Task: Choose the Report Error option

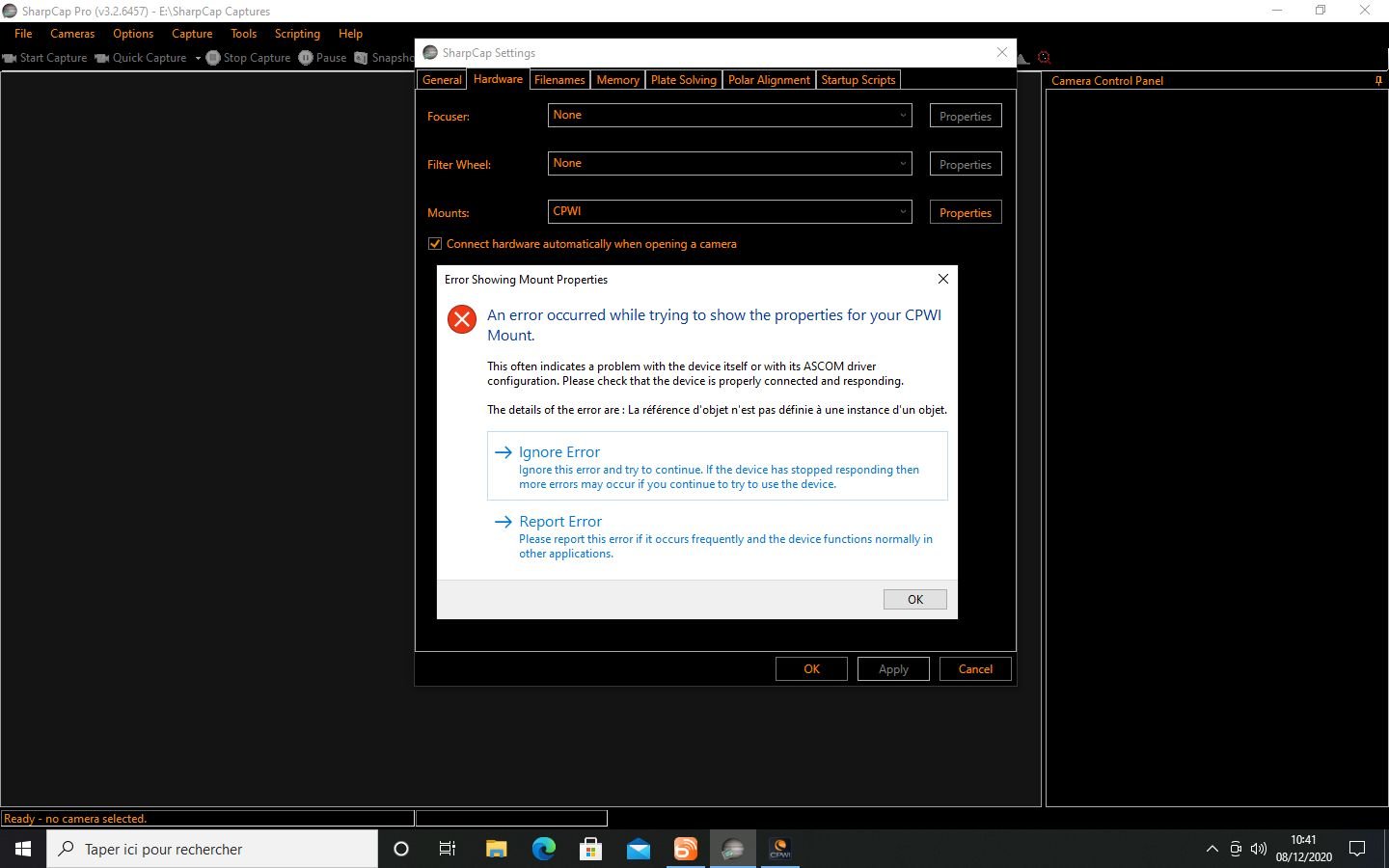Action: 718,538
